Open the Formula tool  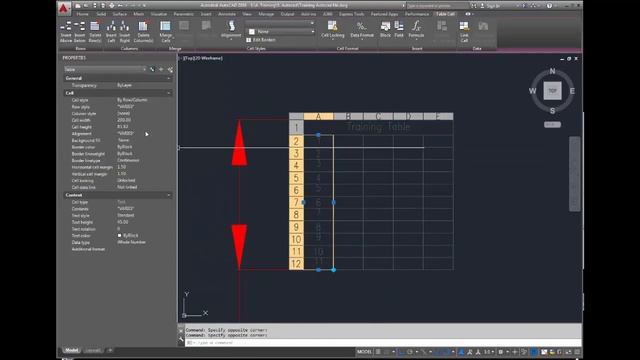point(416,29)
